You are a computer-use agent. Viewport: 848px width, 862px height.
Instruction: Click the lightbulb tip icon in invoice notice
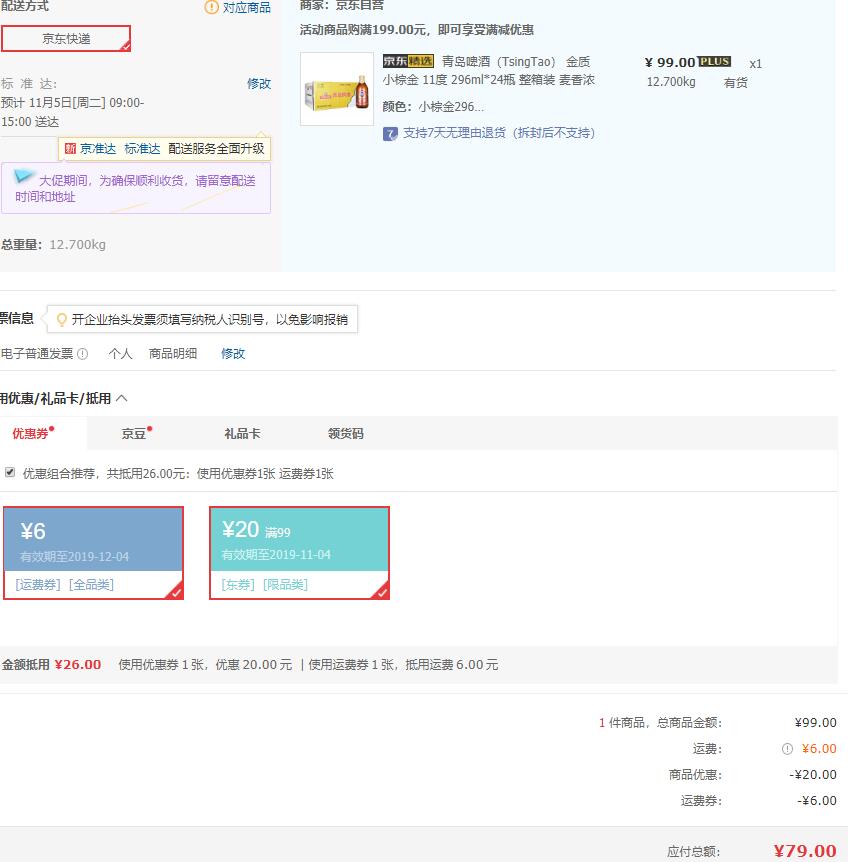coord(62,319)
